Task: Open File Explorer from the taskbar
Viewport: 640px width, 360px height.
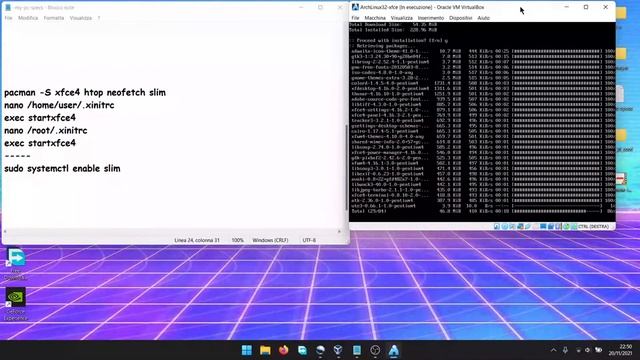Action: click(265, 350)
